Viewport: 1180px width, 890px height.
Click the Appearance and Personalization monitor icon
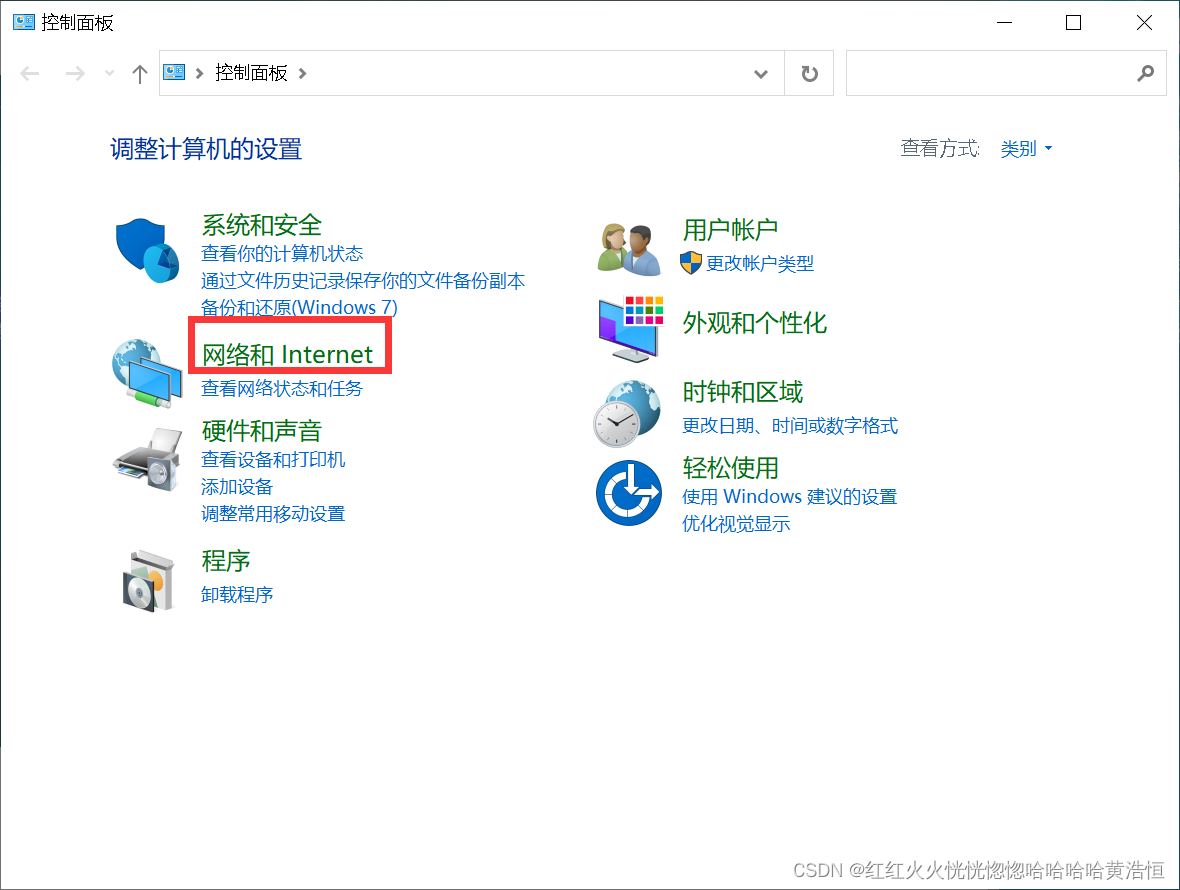(x=631, y=330)
